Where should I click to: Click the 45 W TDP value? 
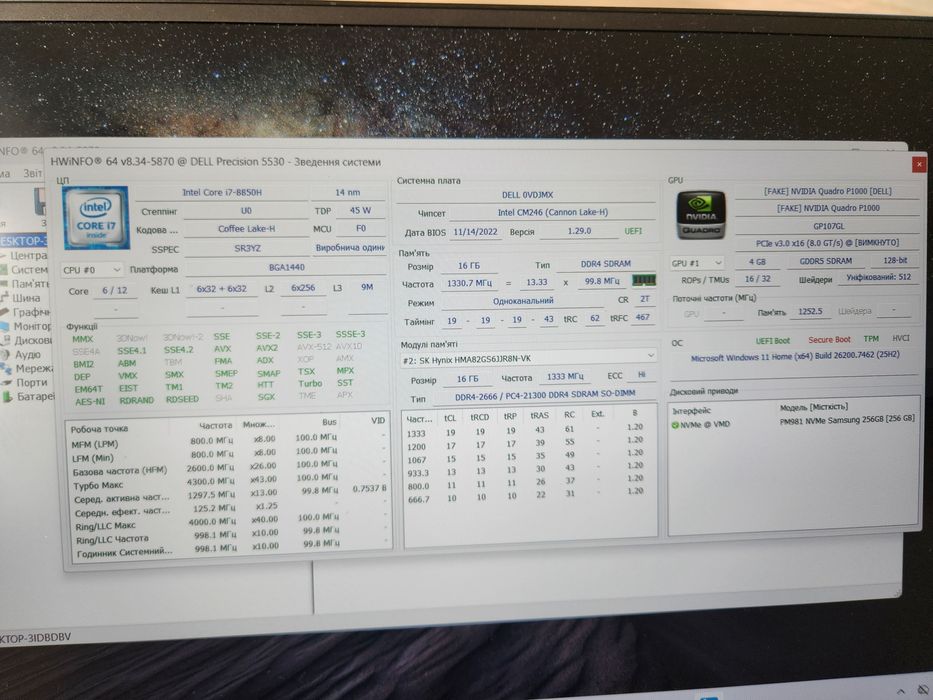click(360, 210)
